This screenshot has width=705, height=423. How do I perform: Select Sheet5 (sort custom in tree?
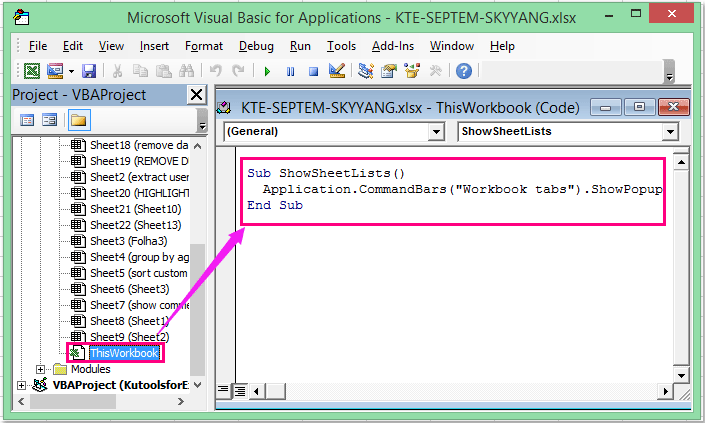click(138, 273)
